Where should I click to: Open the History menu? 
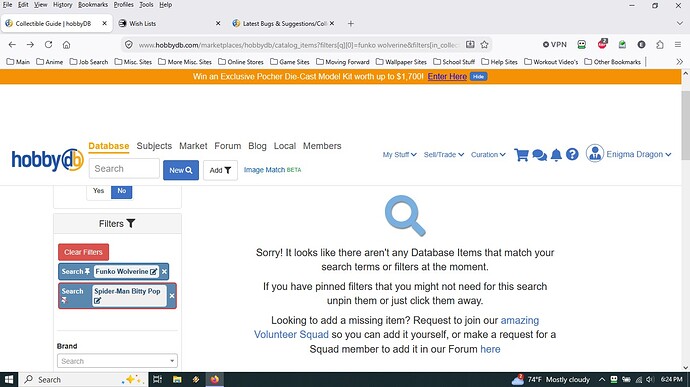pyautogui.click(x=62, y=5)
